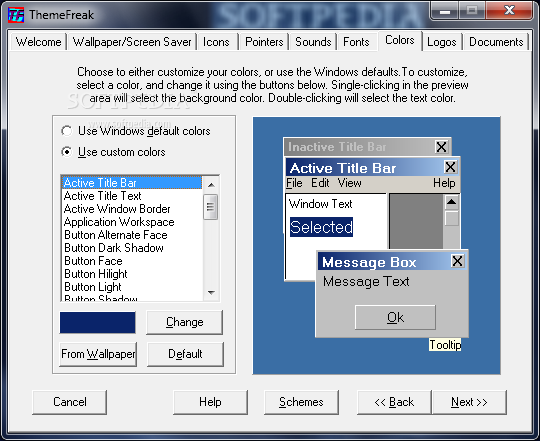540x441 pixels.
Task: Click the Schemes button
Action: click(x=301, y=402)
